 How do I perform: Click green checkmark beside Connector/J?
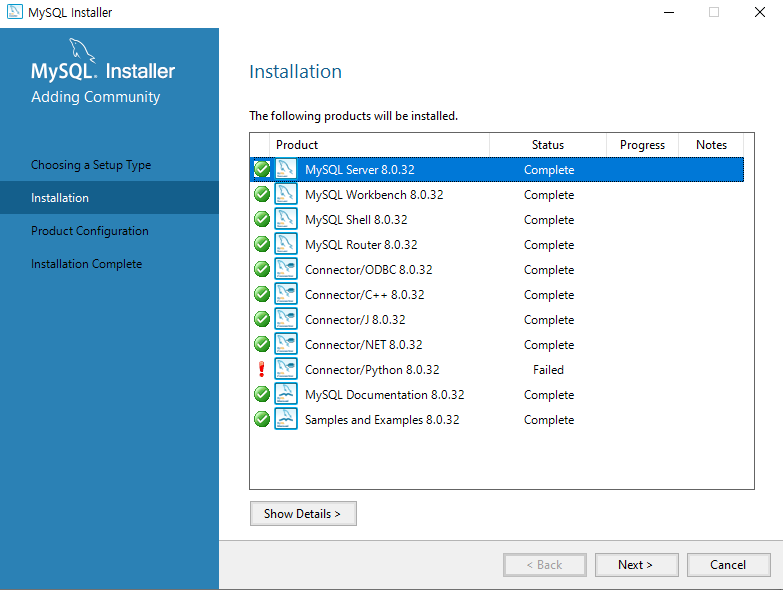click(x=262, y=319)
